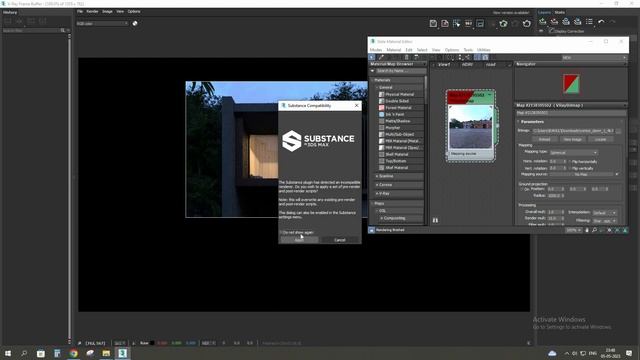This screenshot has height=360, width=640.
Task: Click the Locate button
Action: [x=600, y=140]
